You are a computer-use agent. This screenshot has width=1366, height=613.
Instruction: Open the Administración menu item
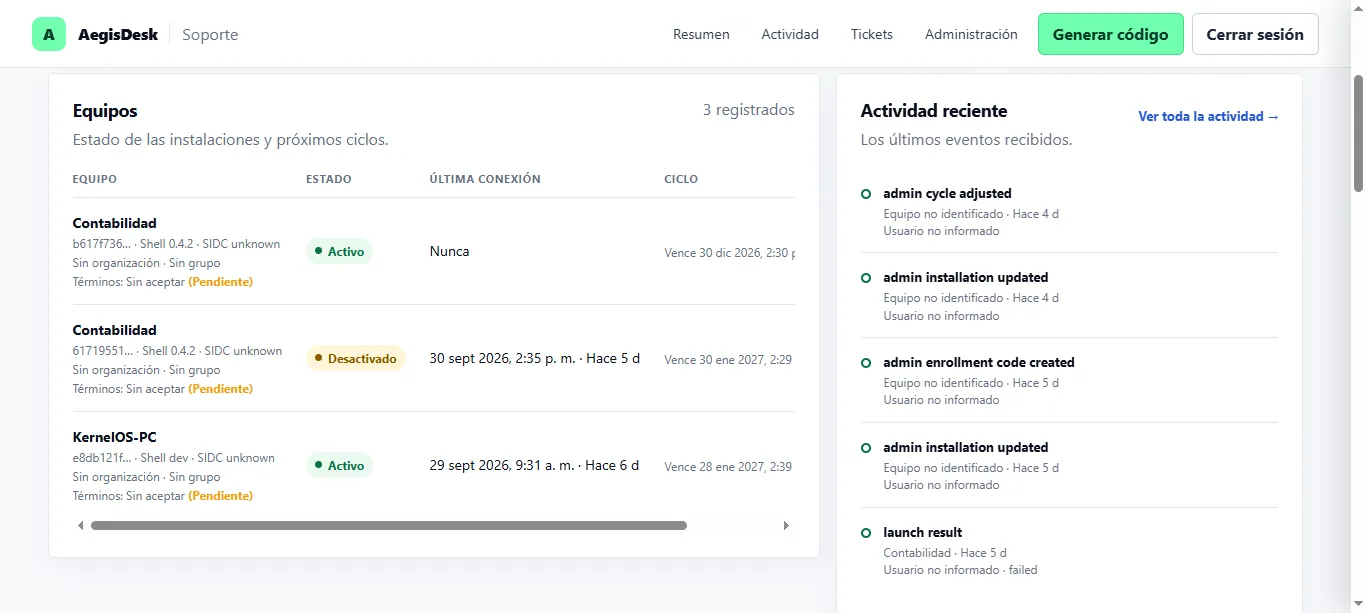[x=971, y=34]
